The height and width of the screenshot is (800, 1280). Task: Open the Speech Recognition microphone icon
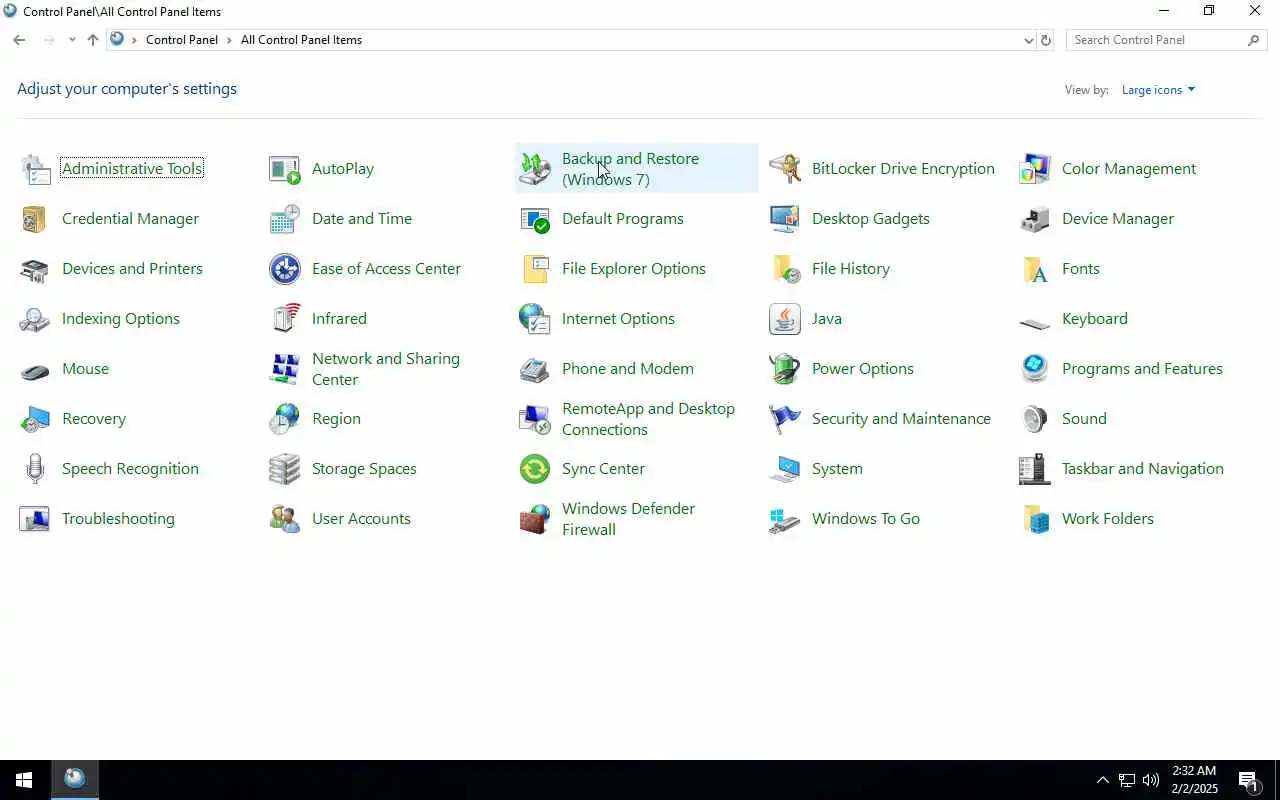(x=35, y=469)
